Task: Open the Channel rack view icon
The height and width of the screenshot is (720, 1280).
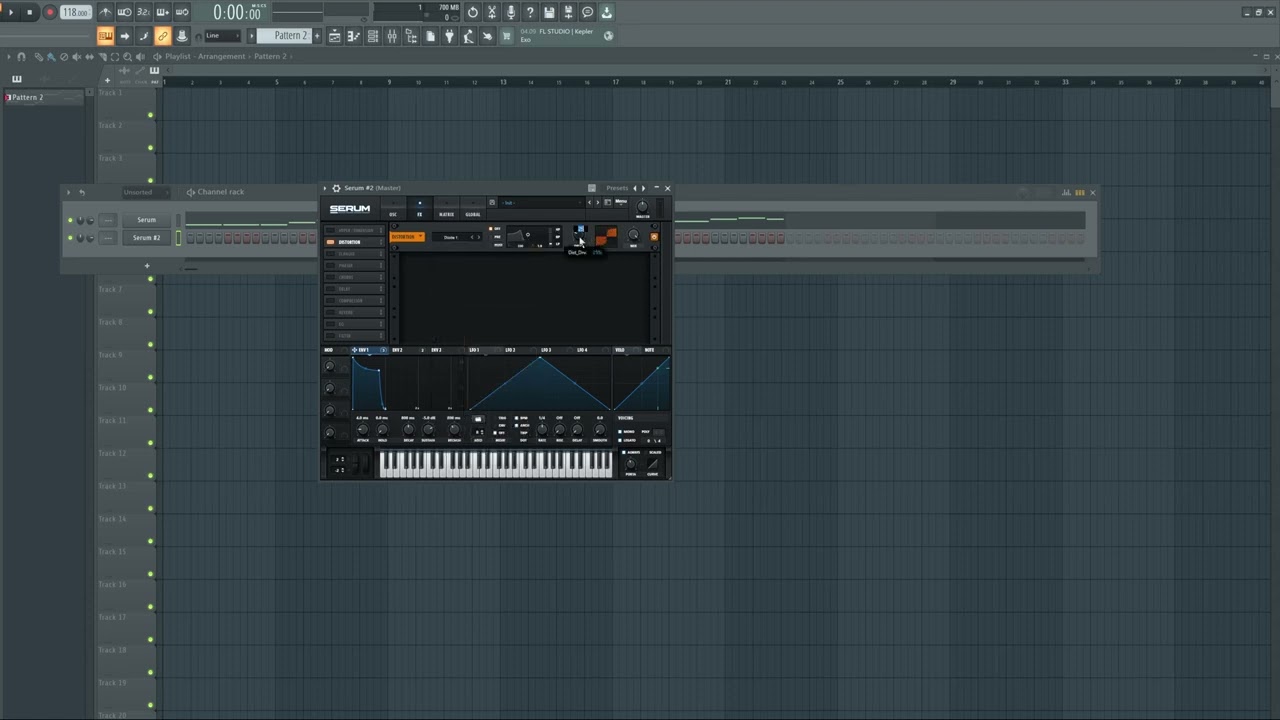Action: [x=372, y=36]
